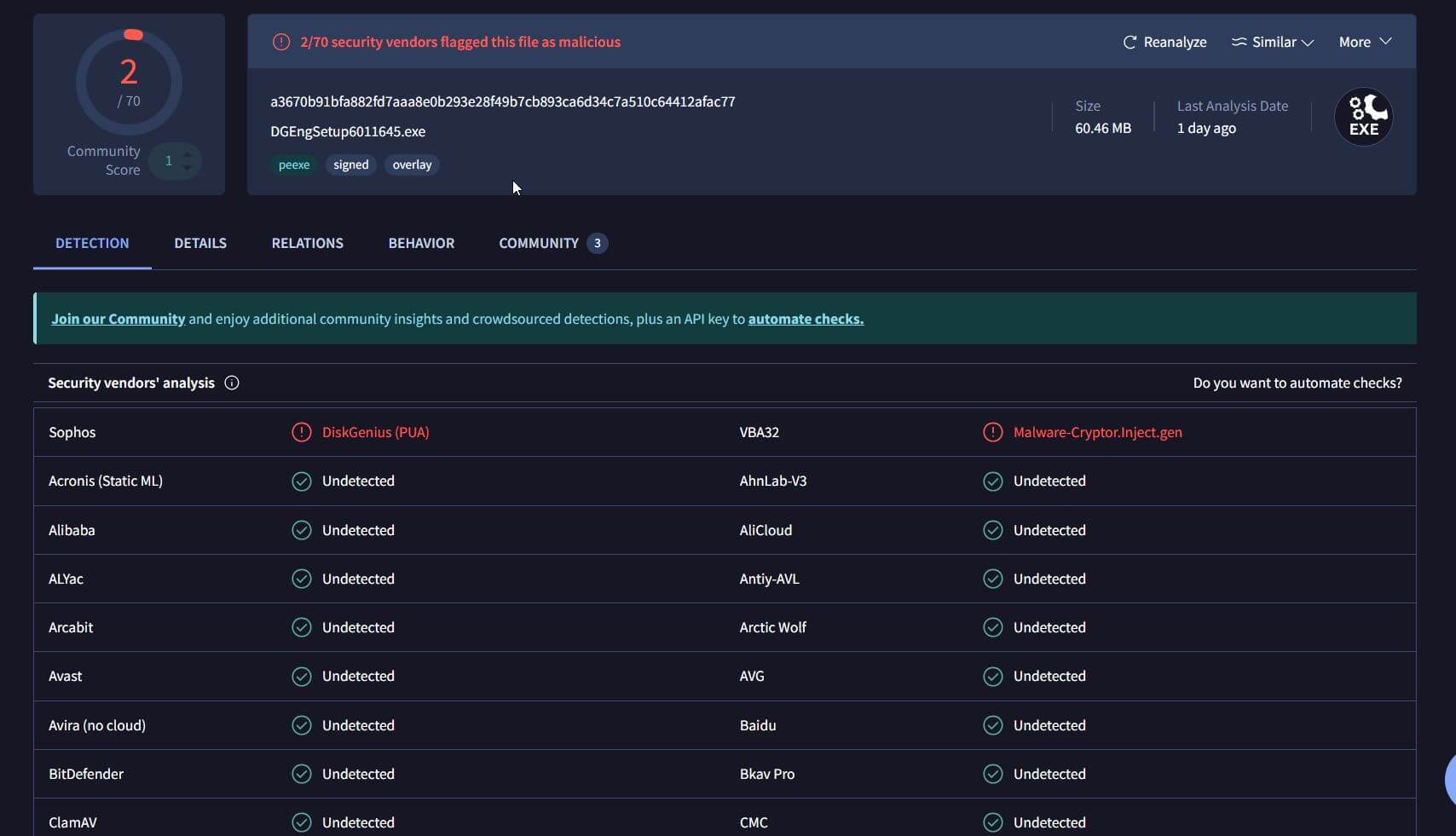The width and height of the screenshot is (1456, 836).
Task: Upvote the community score
Action: [x=188, y=153]
